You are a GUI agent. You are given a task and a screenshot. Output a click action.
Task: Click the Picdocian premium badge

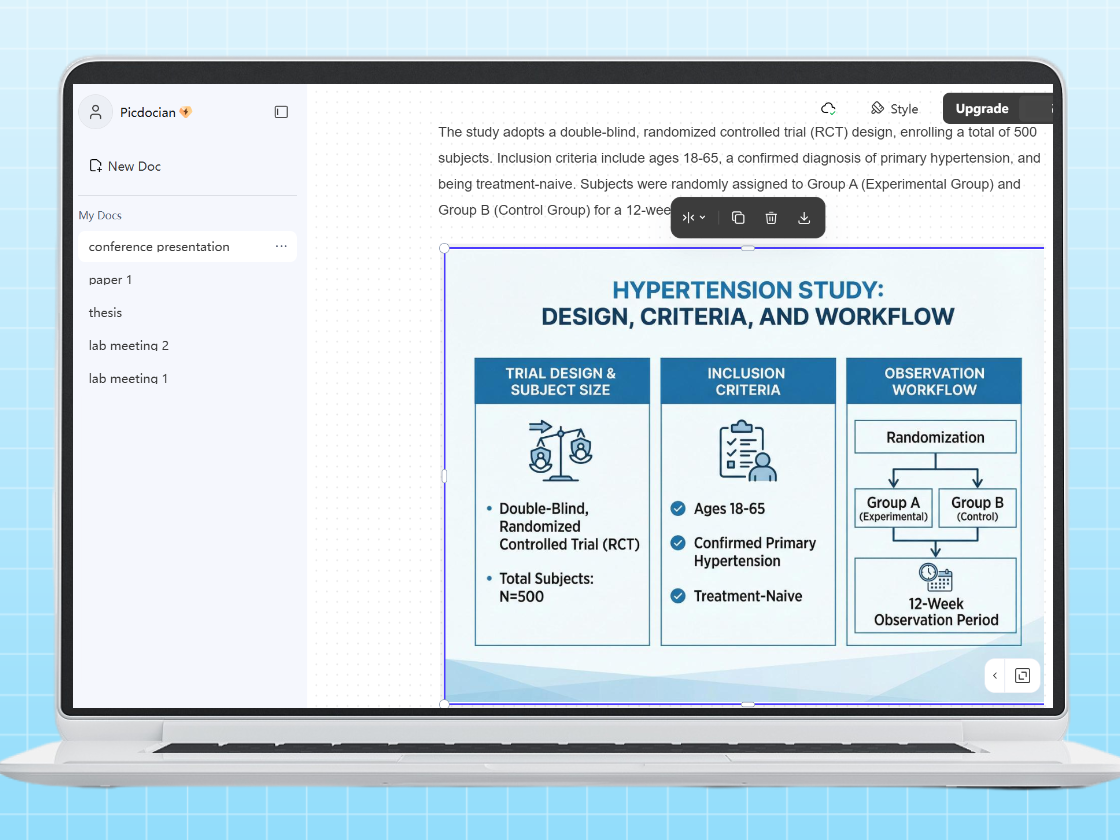point(187,111)
